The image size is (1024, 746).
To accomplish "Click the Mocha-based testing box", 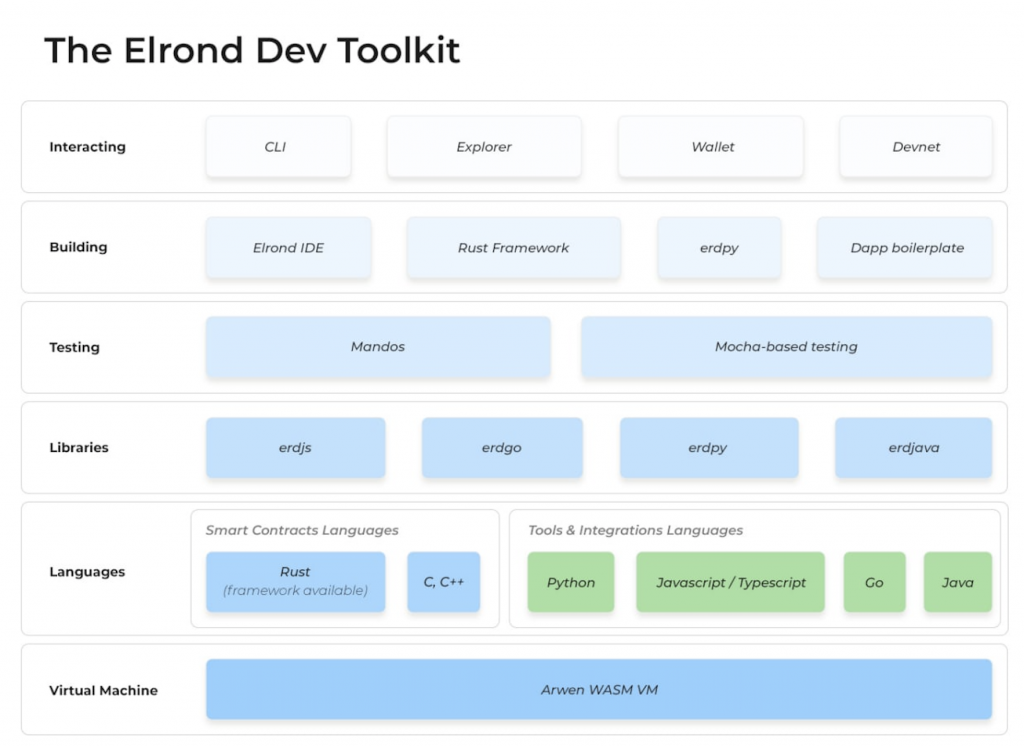I will click(786, 347).
